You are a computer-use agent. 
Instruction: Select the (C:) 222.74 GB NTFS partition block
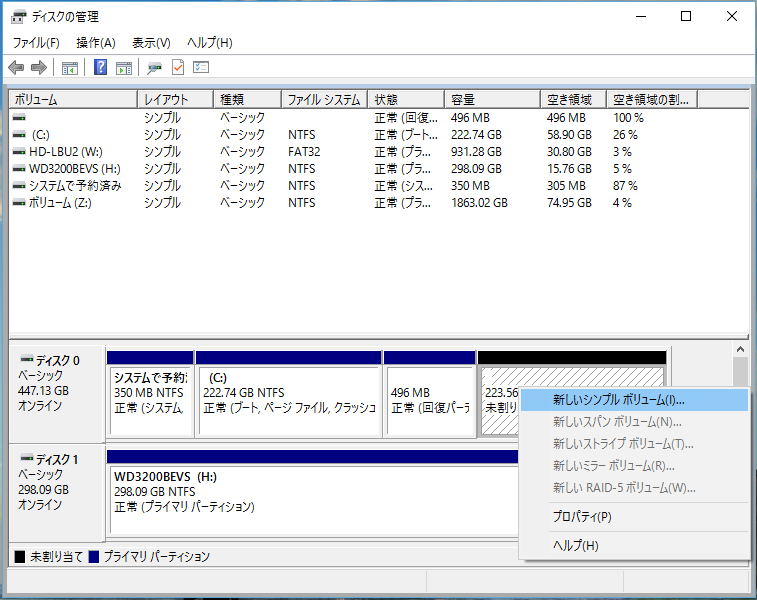(289, 394)
